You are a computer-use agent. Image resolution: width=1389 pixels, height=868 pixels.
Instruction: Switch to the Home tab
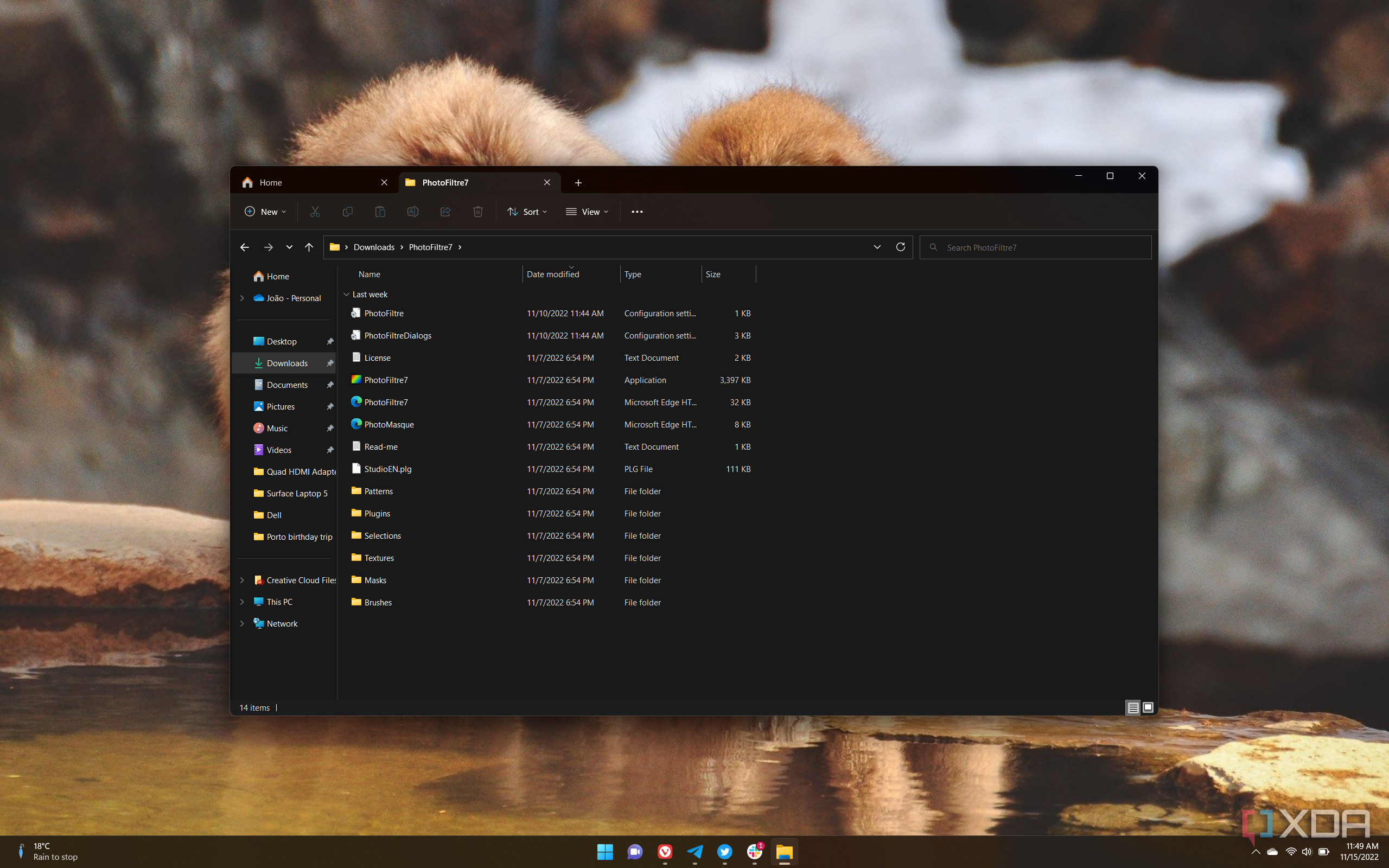pos(315,183)
